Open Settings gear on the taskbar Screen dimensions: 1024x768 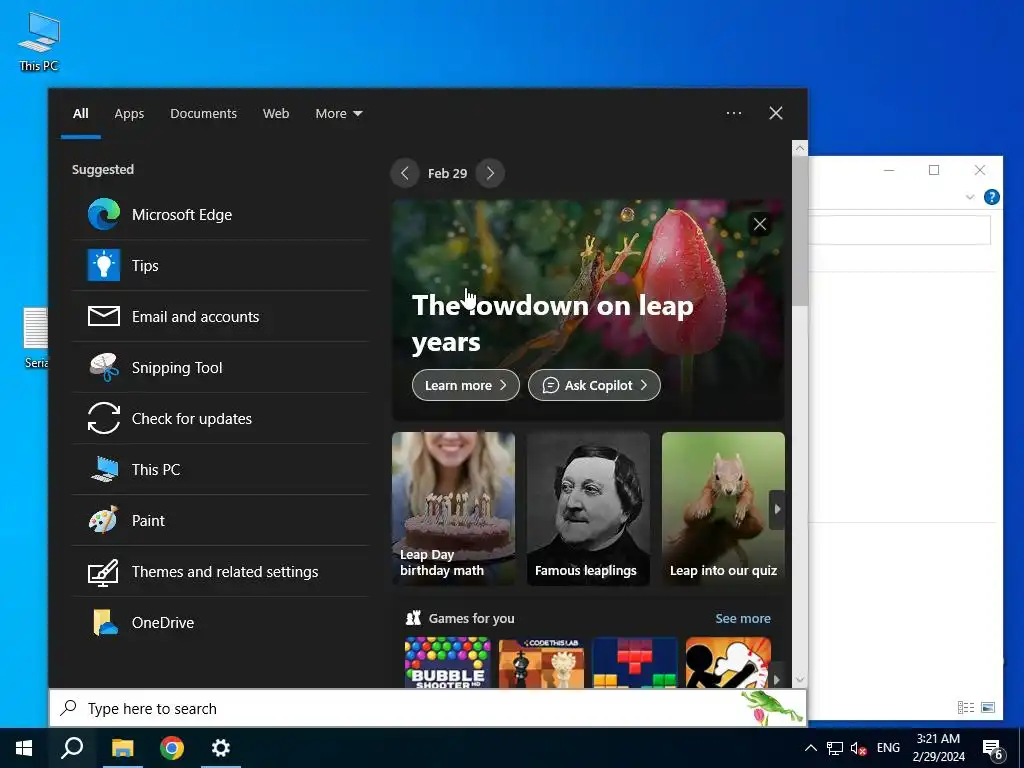pos(221,748)
